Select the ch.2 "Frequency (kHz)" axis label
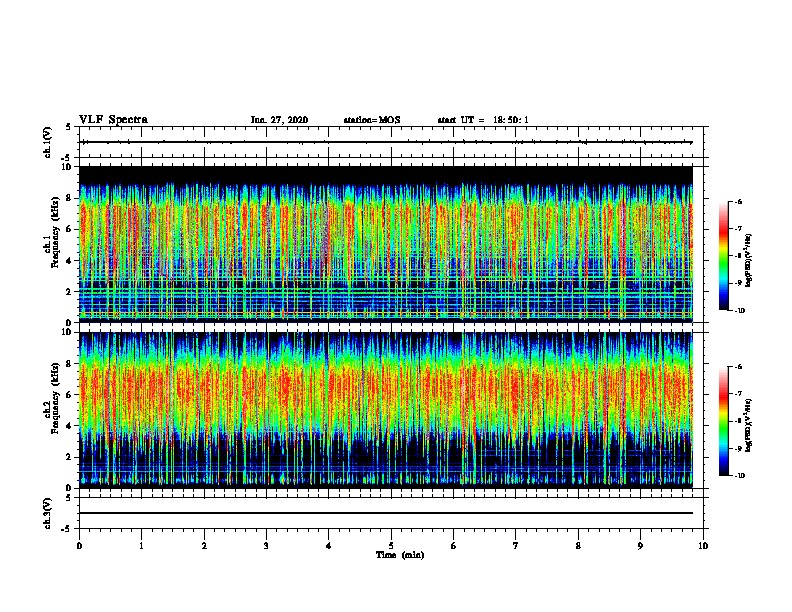This screenshot has height=612, width=792. pyautogui.click(x=56, y=398)
